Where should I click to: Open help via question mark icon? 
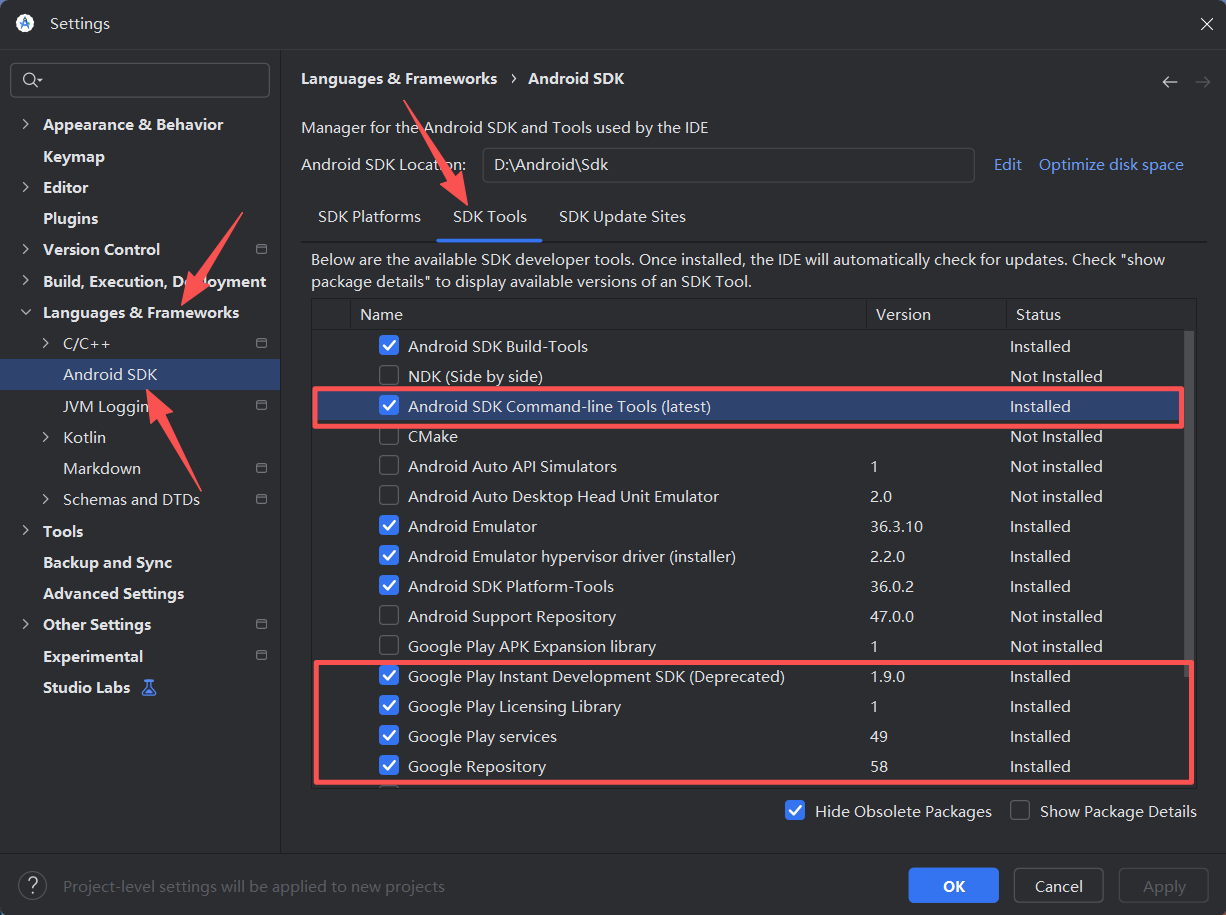pyautogui.click(x=33, y=885)
